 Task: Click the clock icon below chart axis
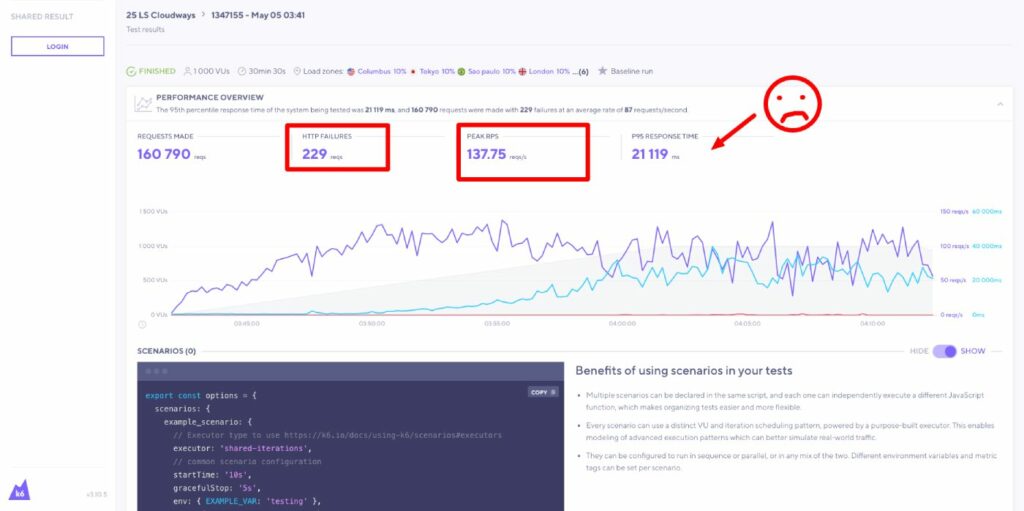142,324
